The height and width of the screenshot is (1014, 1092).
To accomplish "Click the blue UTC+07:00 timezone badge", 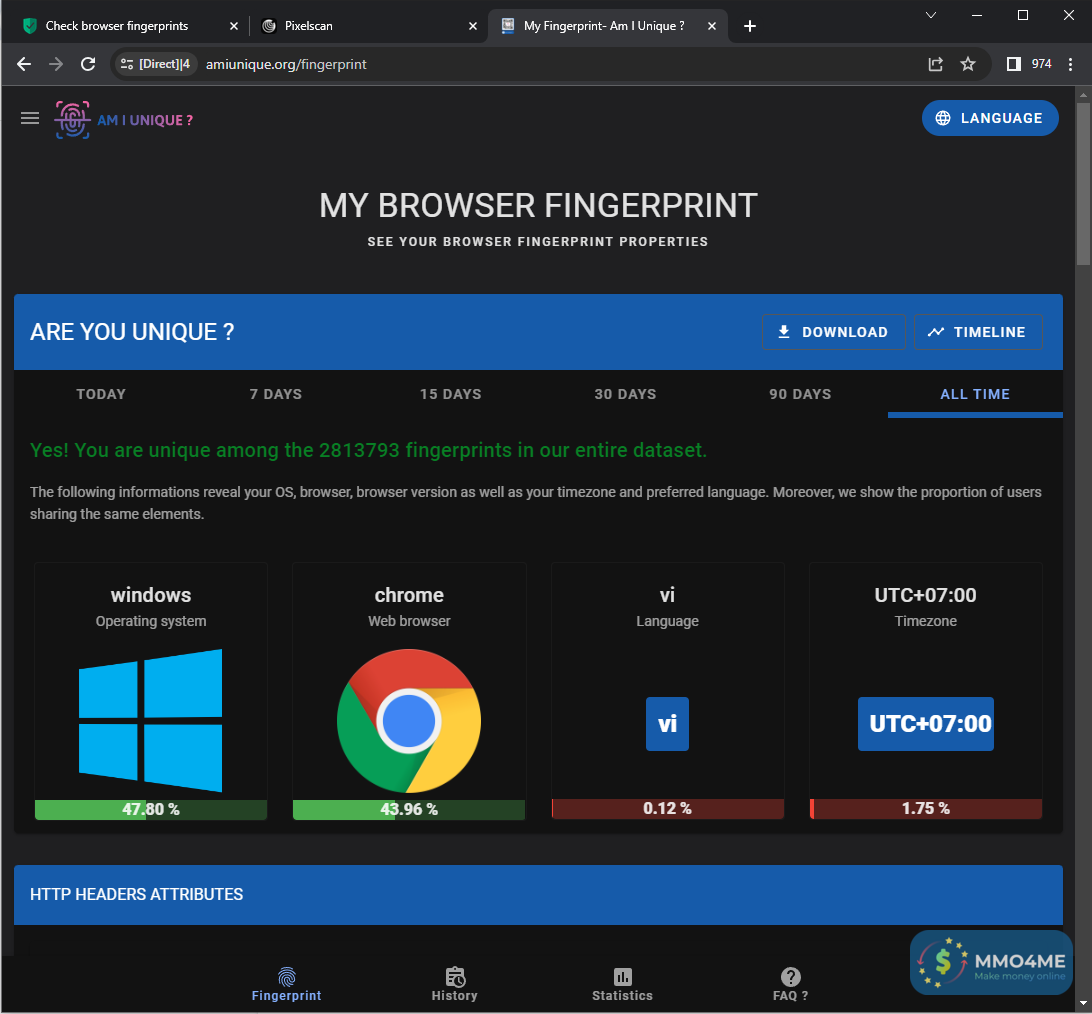I will 926,724.
